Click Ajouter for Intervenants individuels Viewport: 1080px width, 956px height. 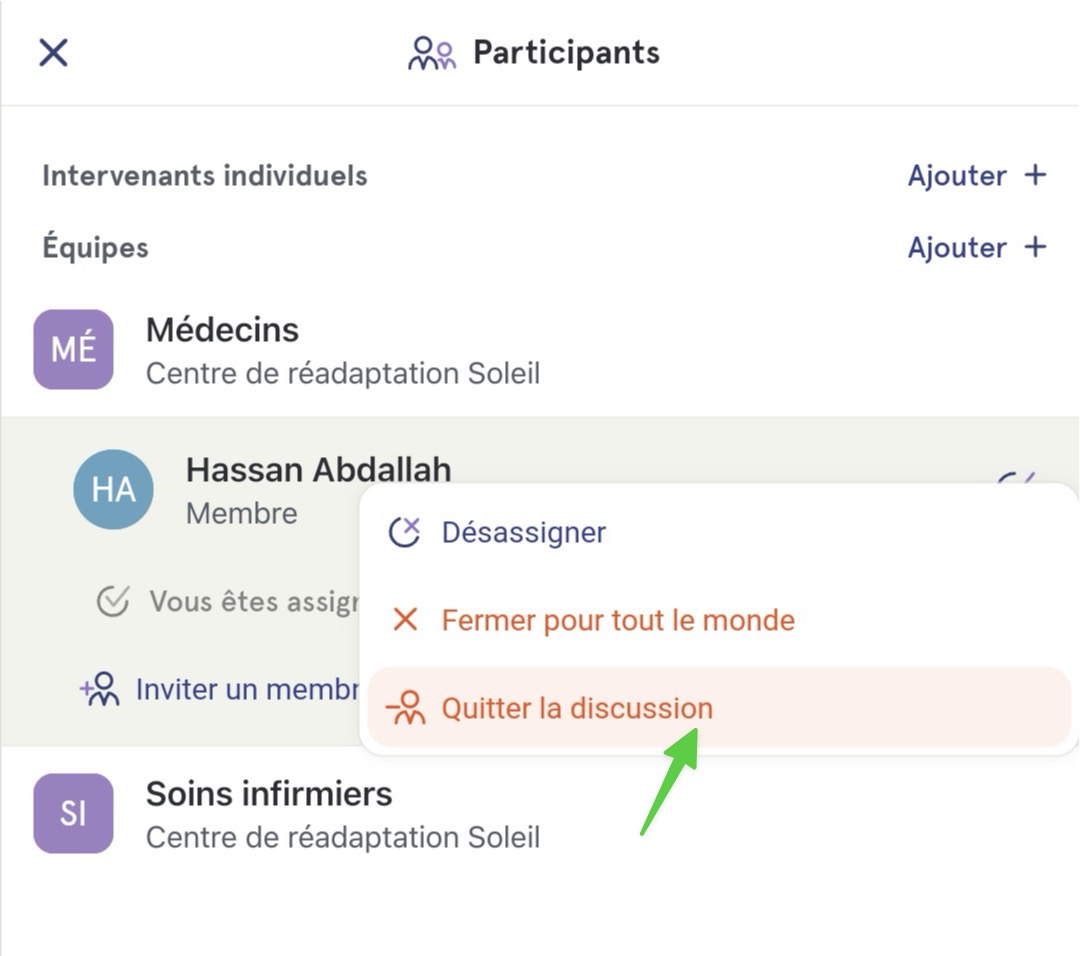(x=957, y=176)
